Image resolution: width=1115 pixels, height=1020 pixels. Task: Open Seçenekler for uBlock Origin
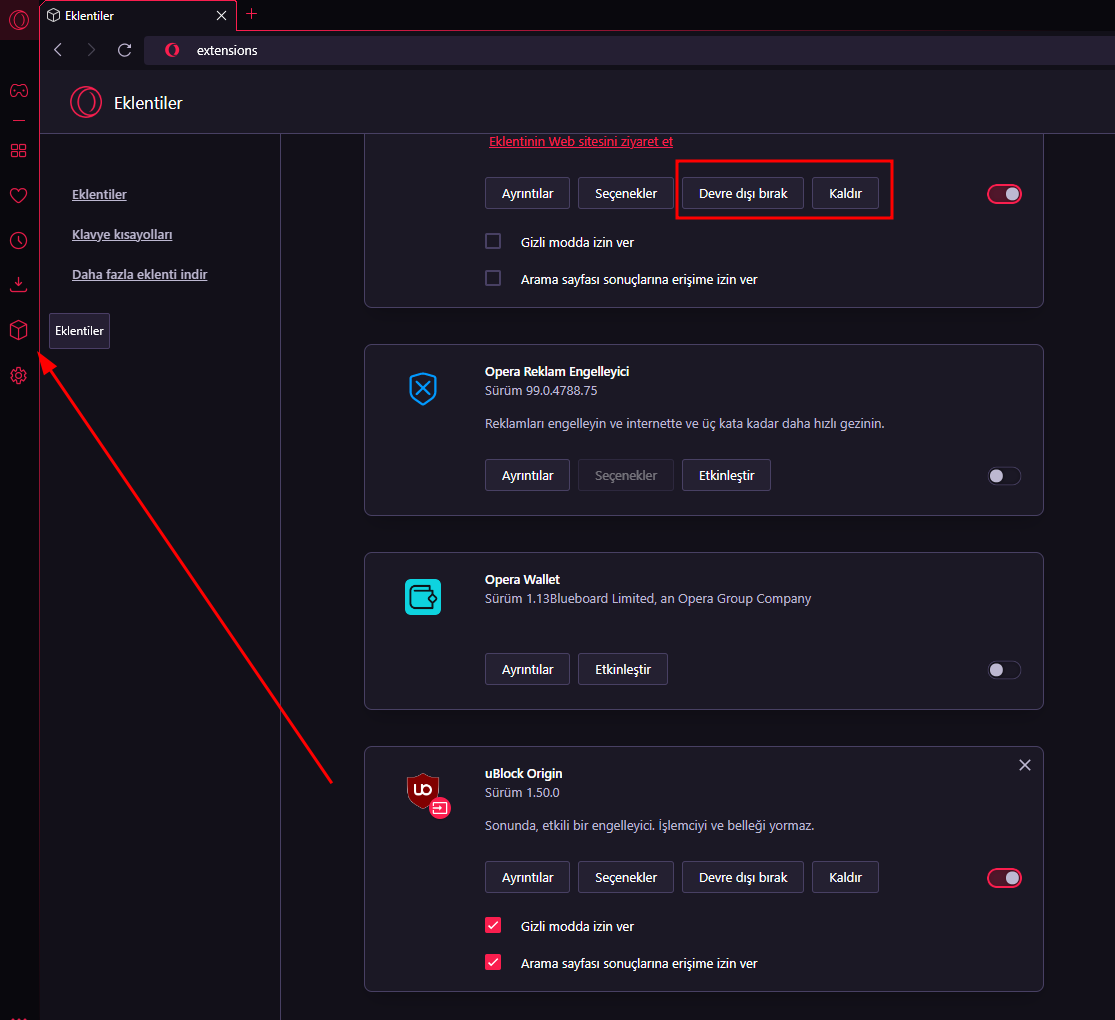click(x=625, y=877)
